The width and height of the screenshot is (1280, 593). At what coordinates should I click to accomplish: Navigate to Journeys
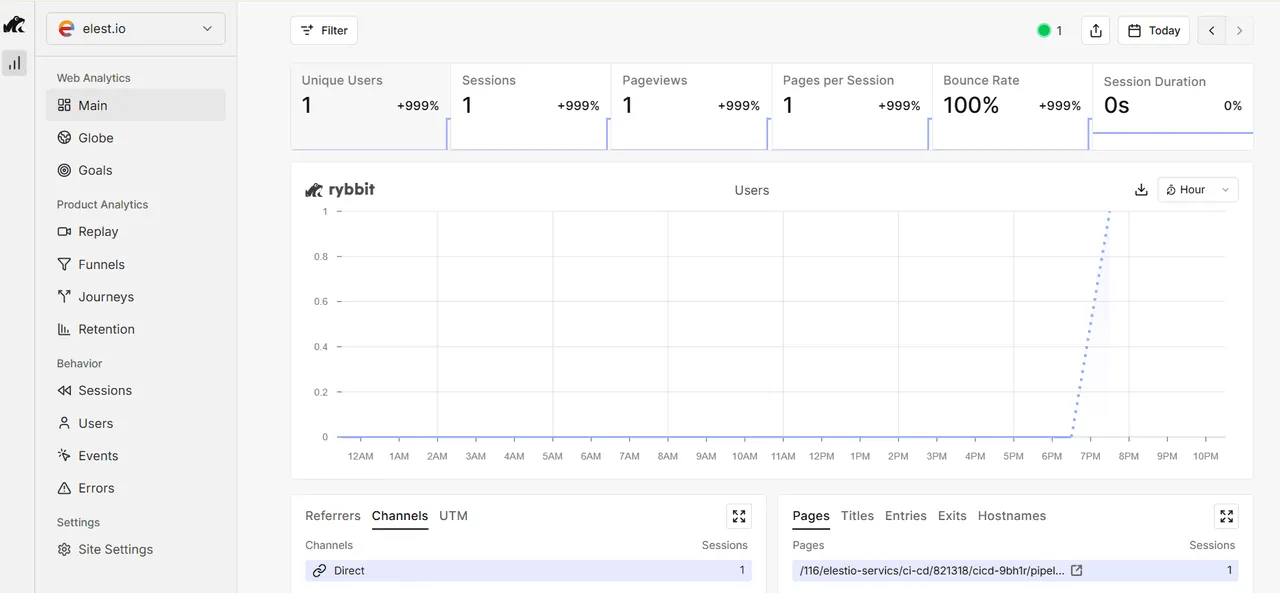point(135,296)
